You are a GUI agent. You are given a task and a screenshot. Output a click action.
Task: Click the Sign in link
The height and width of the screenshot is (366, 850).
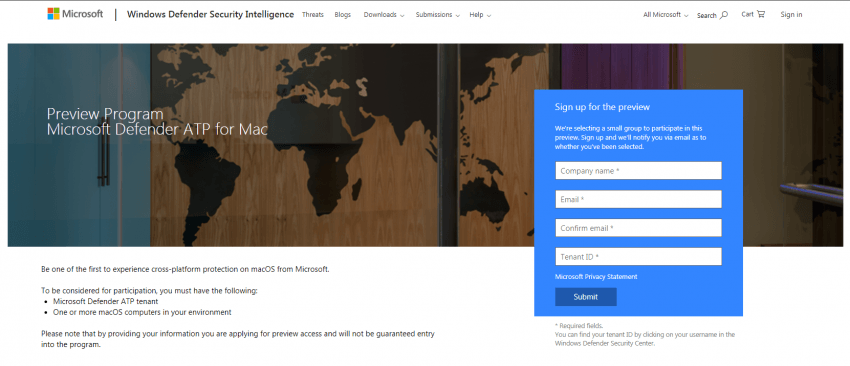click(x=791, y=15)
